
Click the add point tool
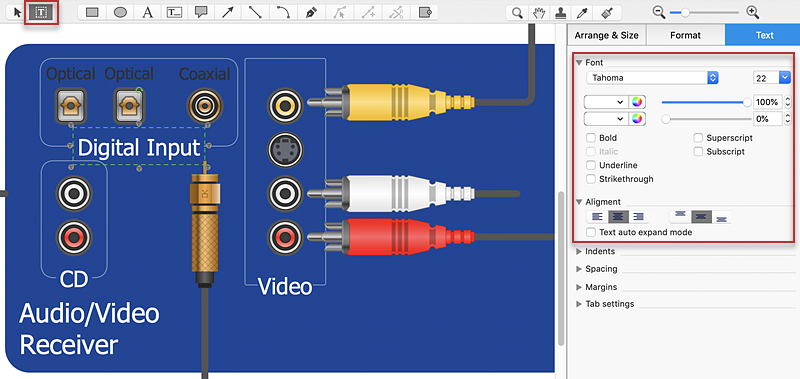(368, 12)
